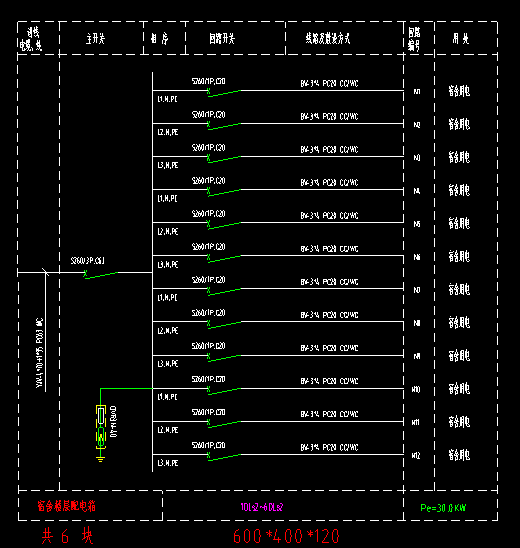Screen dimensions: 520x548
Task: Click the 主开关 column header
Action: [x=95, y=38]
